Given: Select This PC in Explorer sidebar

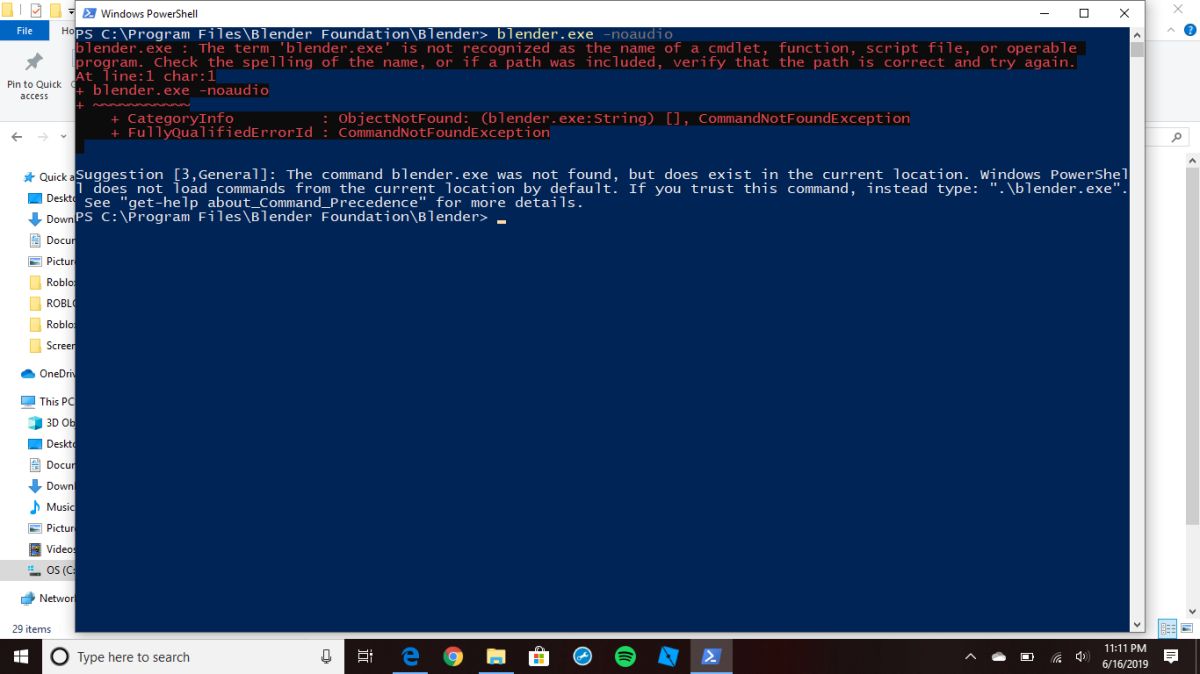Looking at the screenshot, I should tap(48, 401).
